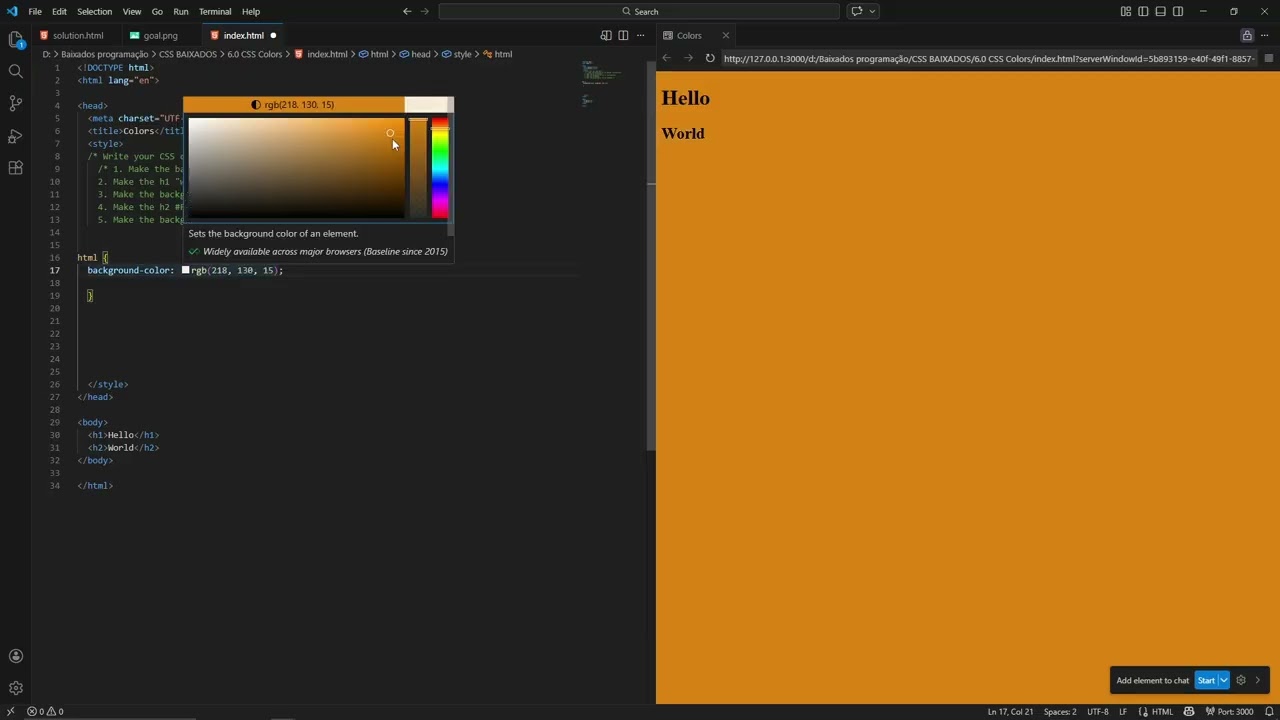Click the Start button for element chat

click(x=1206, y=680)
